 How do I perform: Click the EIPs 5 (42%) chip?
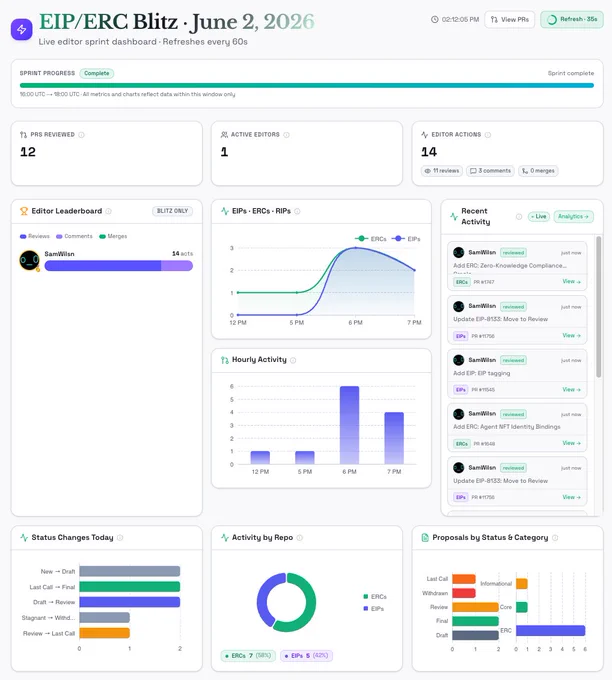pyautogui.click(x=307, y=656)
